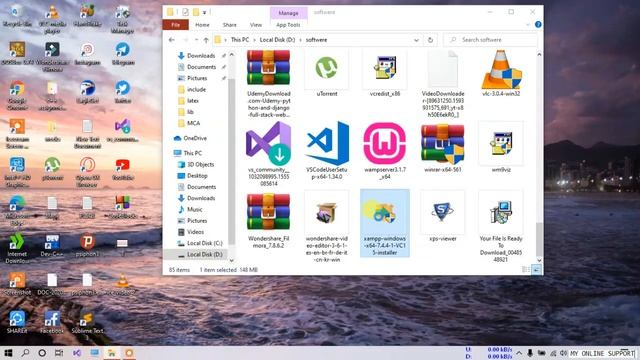Go back with the Back arrow
Viewport: 640px width, 360px height.
(172, 40)
